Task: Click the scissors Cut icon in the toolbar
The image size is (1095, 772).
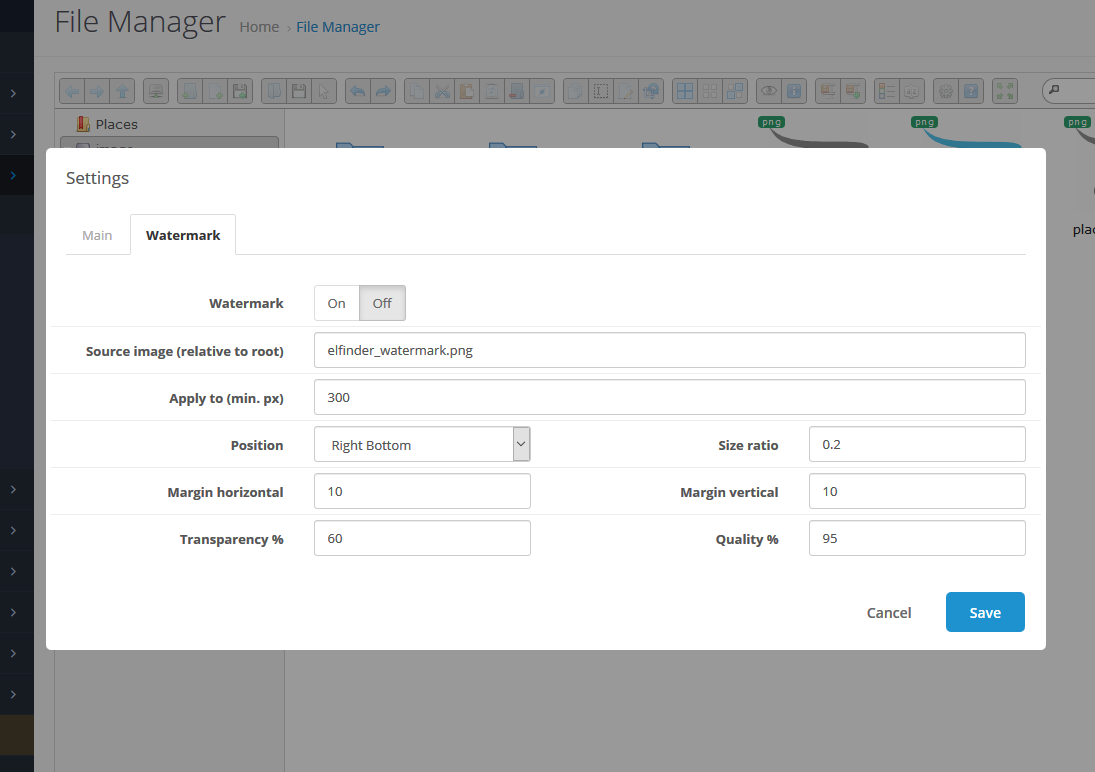Action: pos(442,91)
